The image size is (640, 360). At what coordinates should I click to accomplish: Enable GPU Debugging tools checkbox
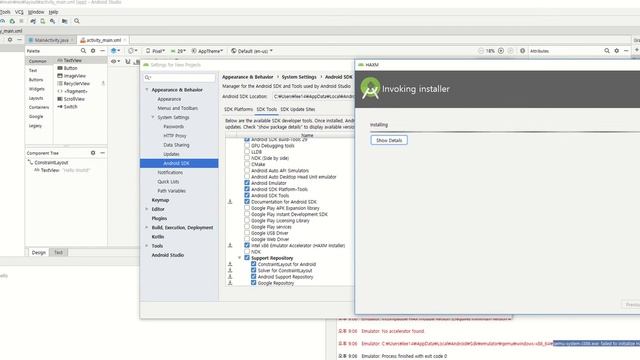[x=247, y=145]
